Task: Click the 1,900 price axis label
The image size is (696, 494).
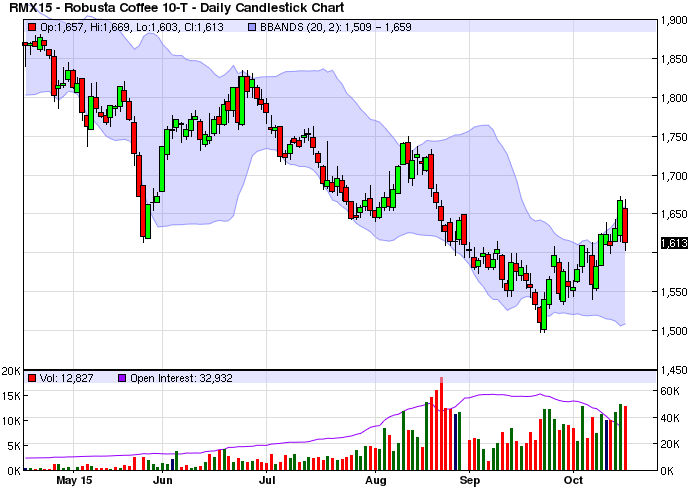Action: pyautogui.click(x=675, y=21)
